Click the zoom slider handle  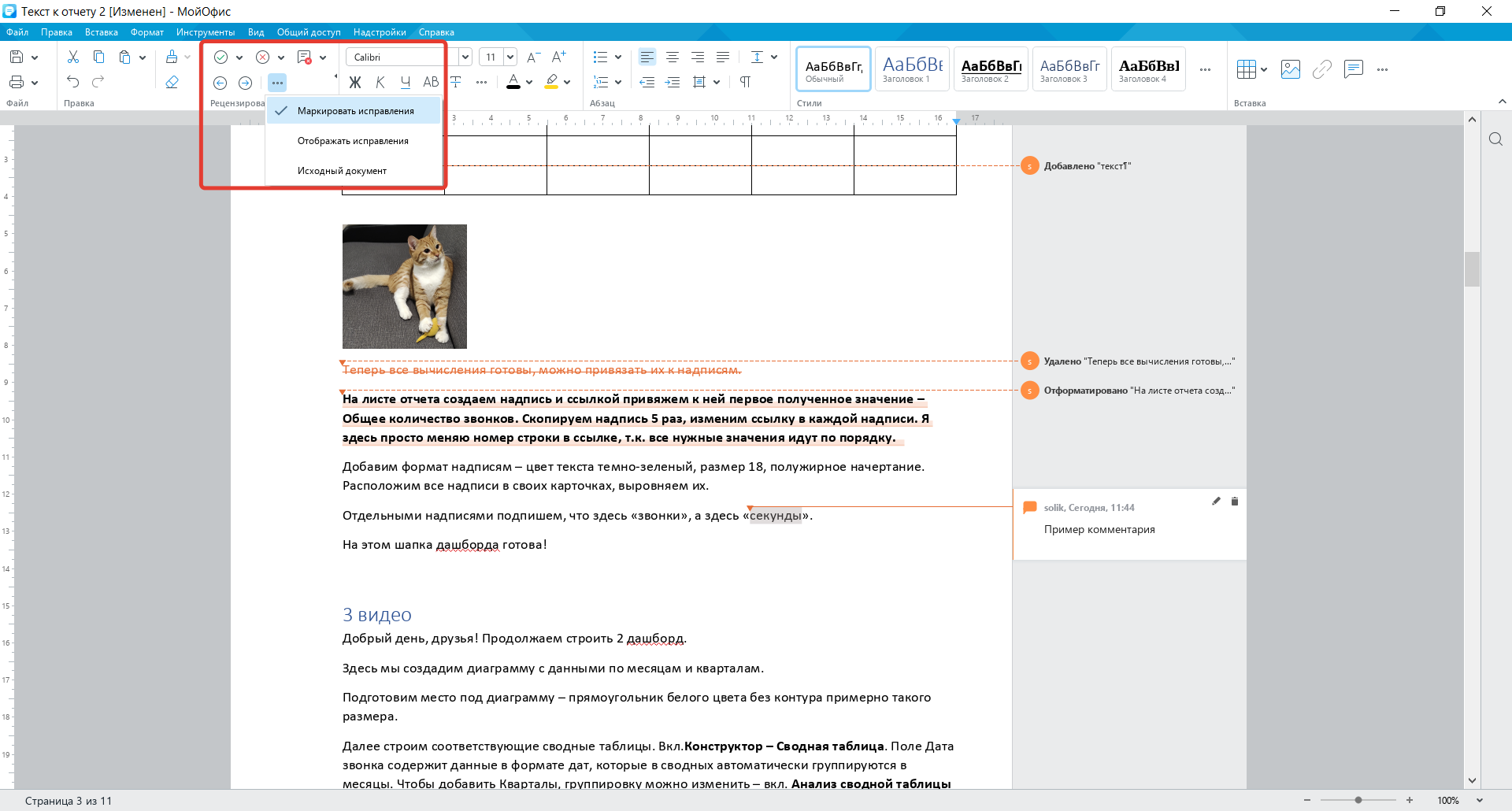pos(1358,800)
